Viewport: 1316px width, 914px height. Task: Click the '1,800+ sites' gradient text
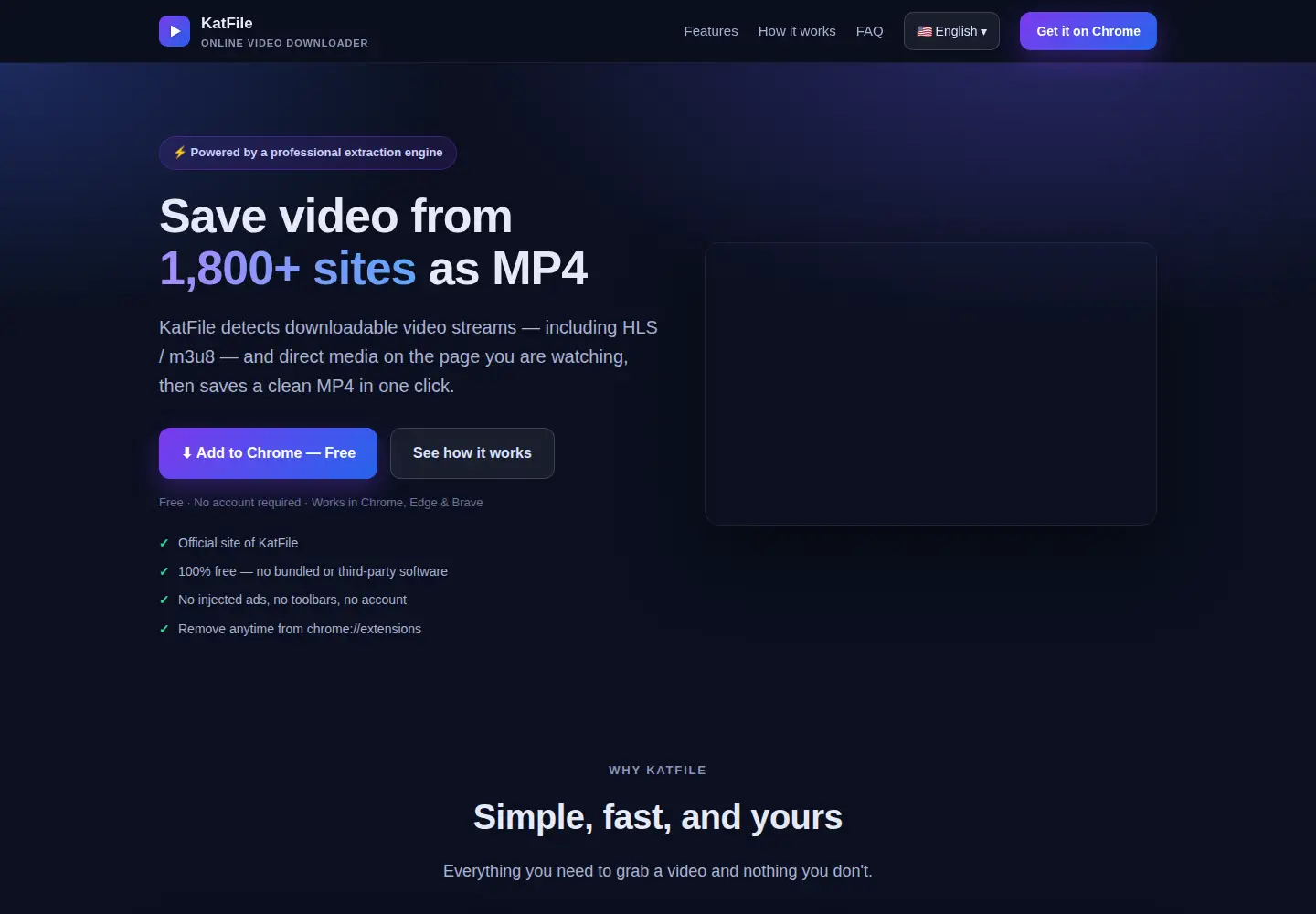(x=288, y=269)
